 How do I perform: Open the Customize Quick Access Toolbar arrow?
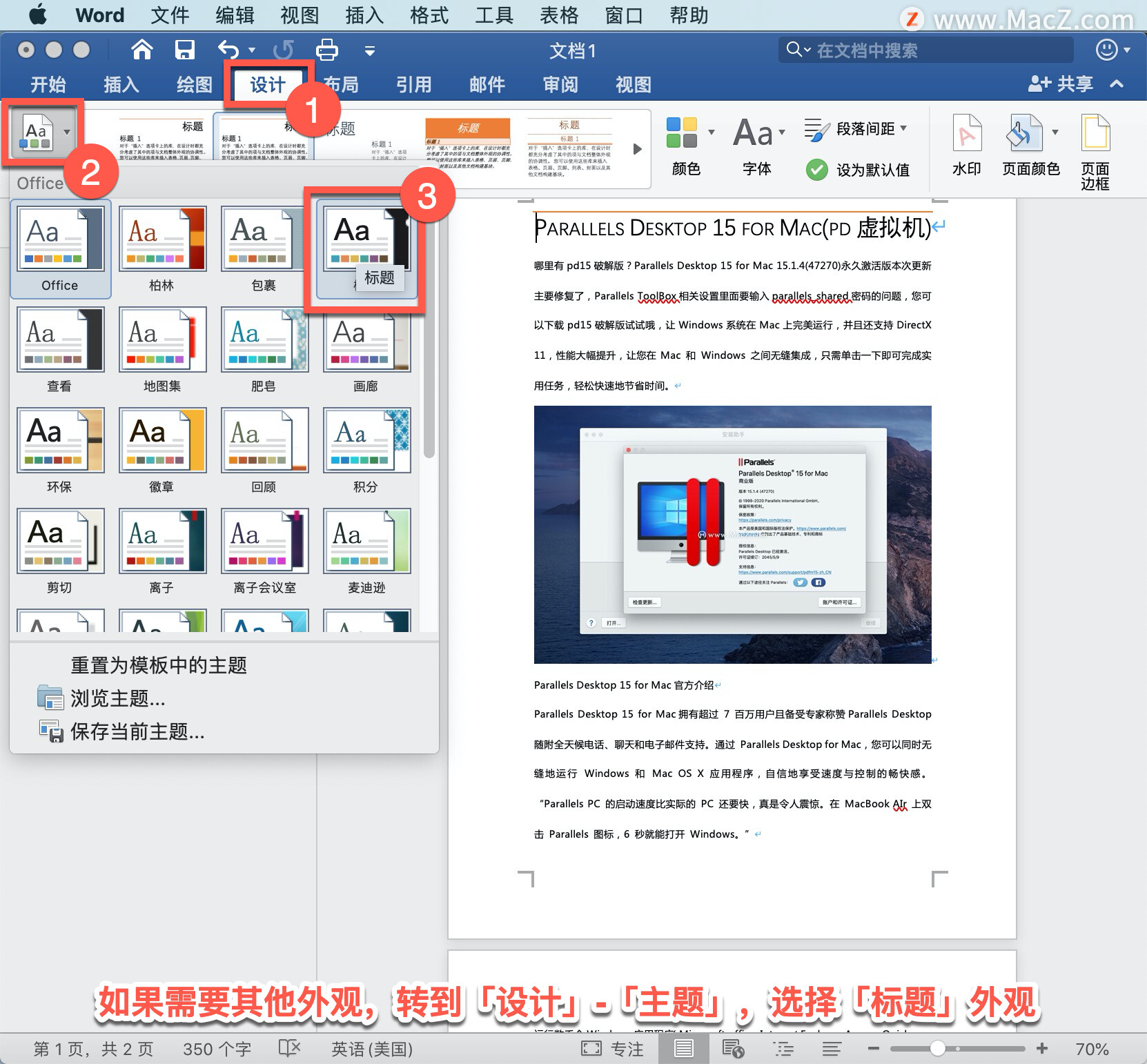coord(370,50)
